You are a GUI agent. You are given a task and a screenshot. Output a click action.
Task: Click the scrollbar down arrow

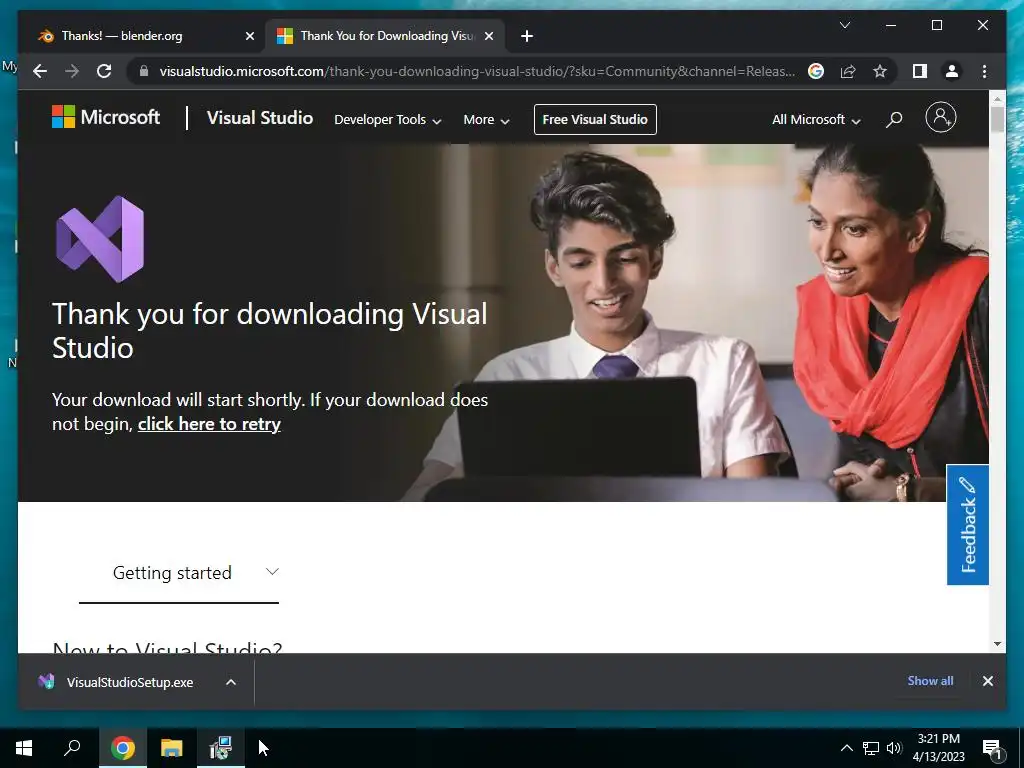pos(997,644)
